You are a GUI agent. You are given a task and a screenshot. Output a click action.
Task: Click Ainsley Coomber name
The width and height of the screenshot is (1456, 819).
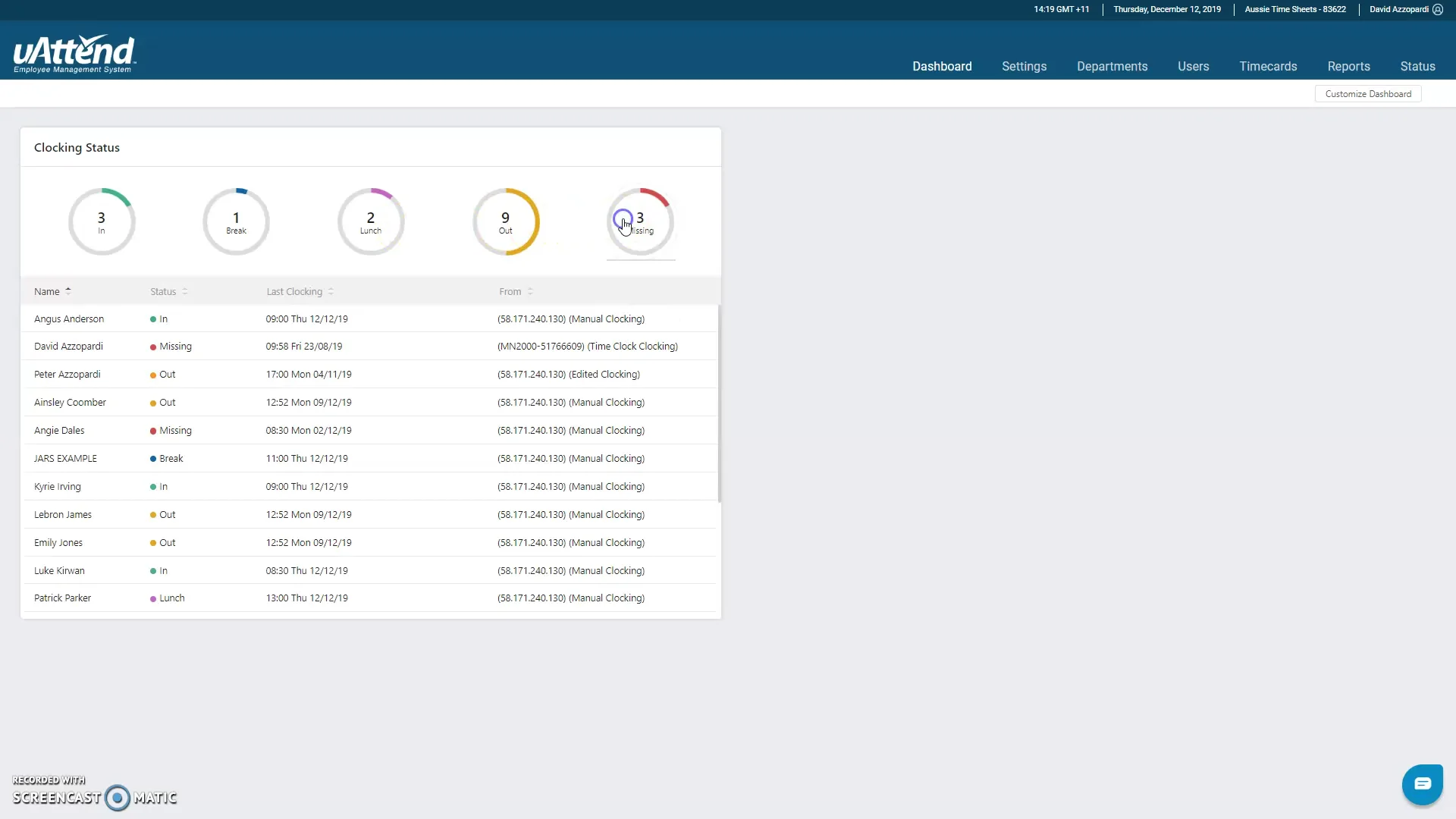pos(70,402)
